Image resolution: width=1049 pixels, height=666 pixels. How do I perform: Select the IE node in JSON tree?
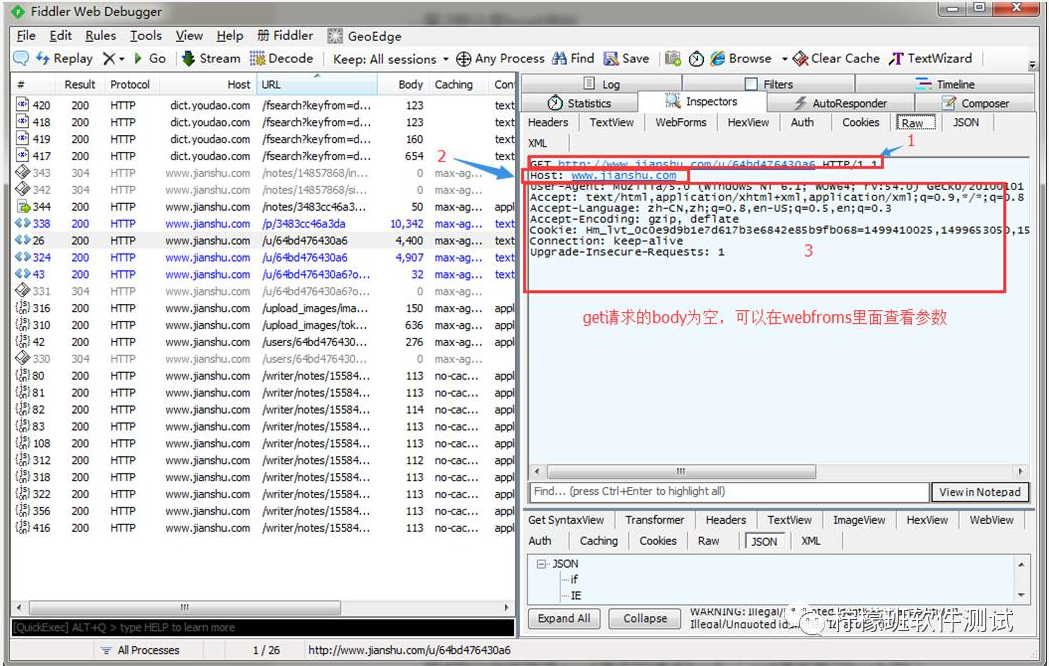point(575,595)
